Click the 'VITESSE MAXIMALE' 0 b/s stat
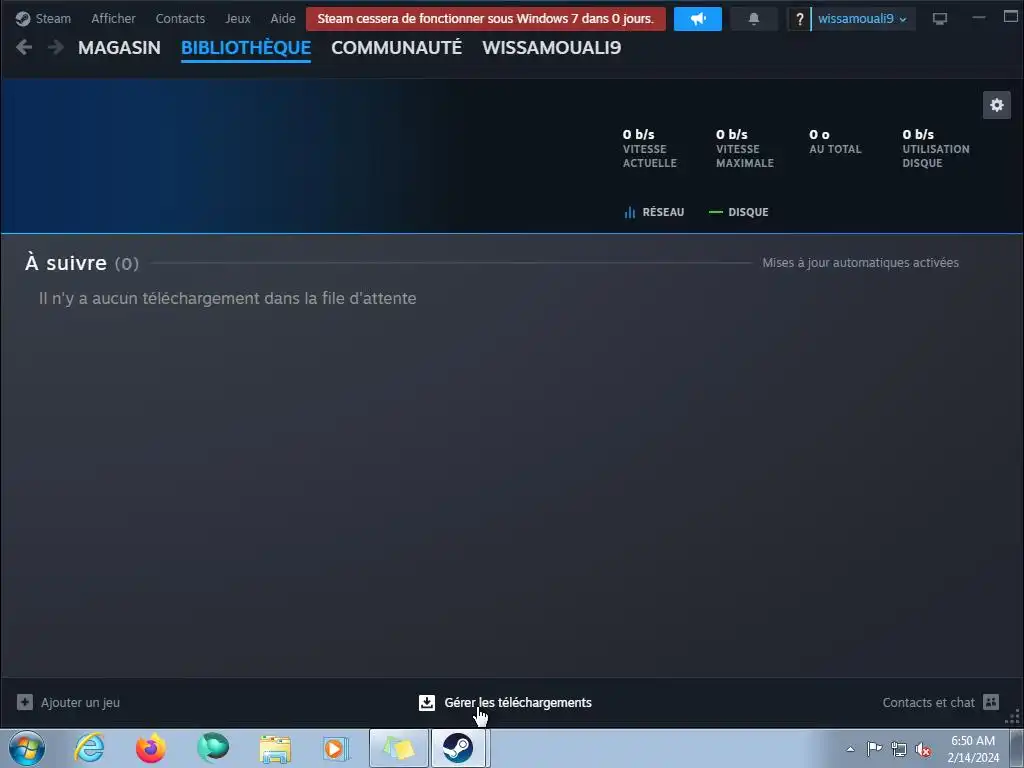The width and height of the screenshot is (1024, 768). 744,148
